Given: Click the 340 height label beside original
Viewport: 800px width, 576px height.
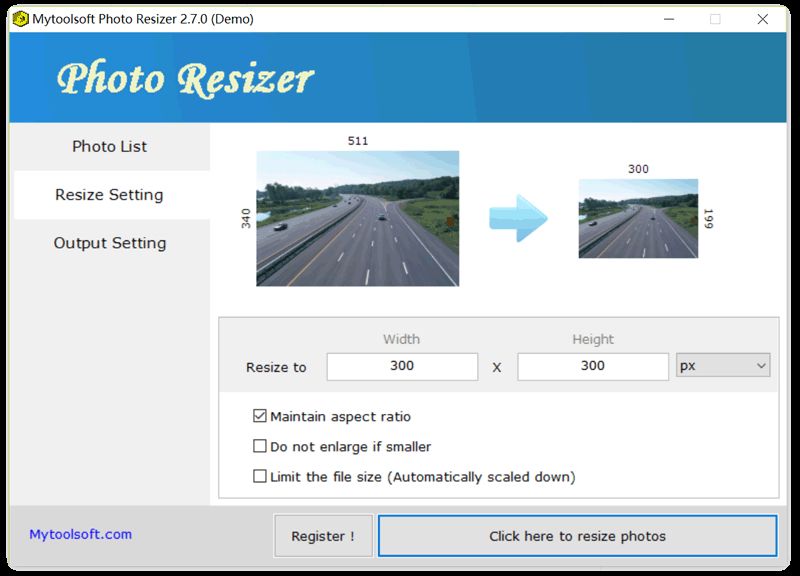Looking at the screenshot, I should [246, 218].
